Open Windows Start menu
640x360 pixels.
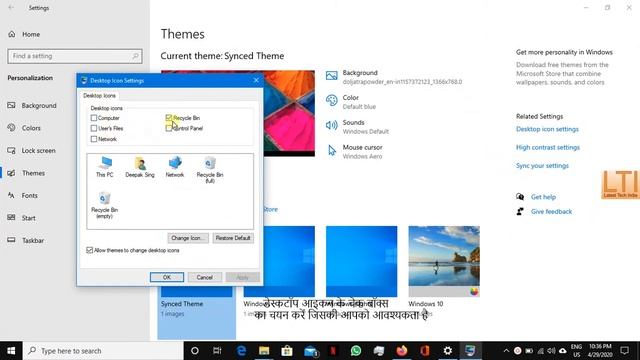coord(11,351)
